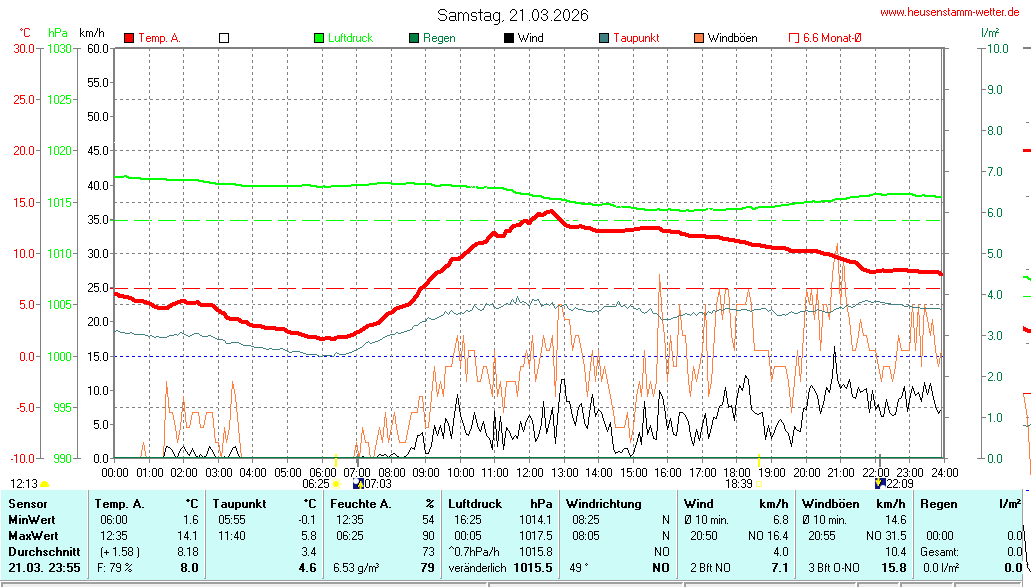1034x587 pixels.
Task: Click the Luftdruck hPa column header
Action: 500,503
